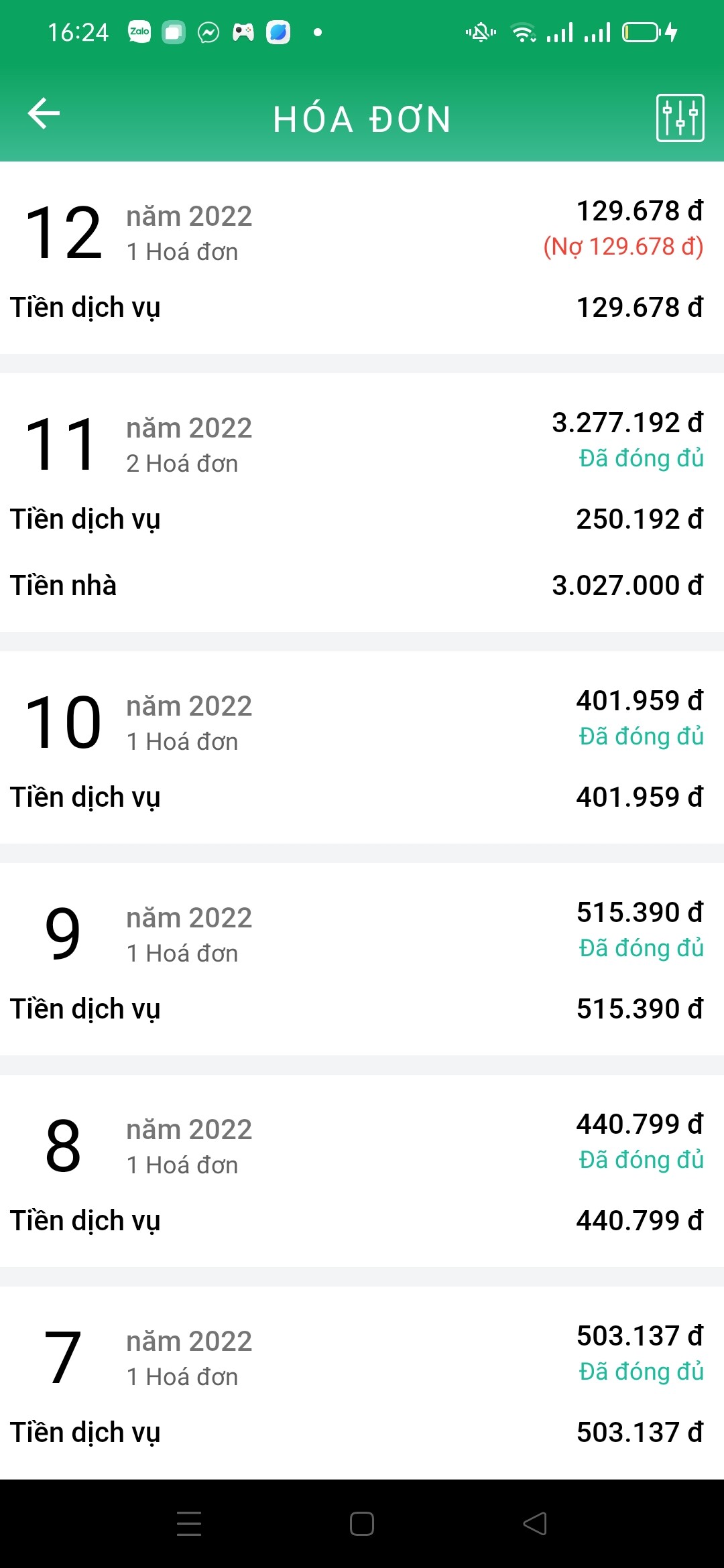This screenshot has height=1568, width=724.
Task: Select month 9 invoice total 515.390 đ
Action: point(639,913)
